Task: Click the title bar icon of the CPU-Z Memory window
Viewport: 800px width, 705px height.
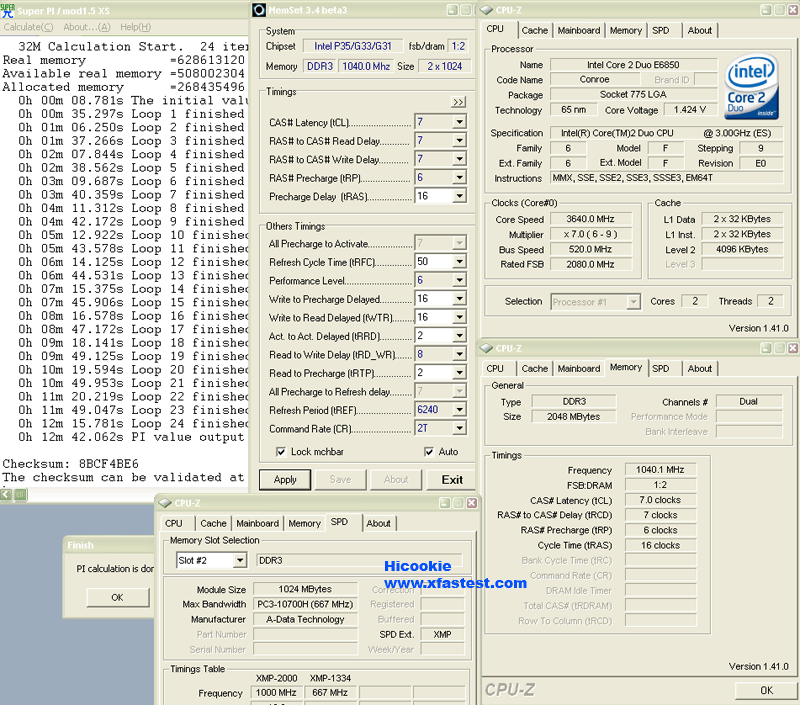Action: [x=486, y=348]
